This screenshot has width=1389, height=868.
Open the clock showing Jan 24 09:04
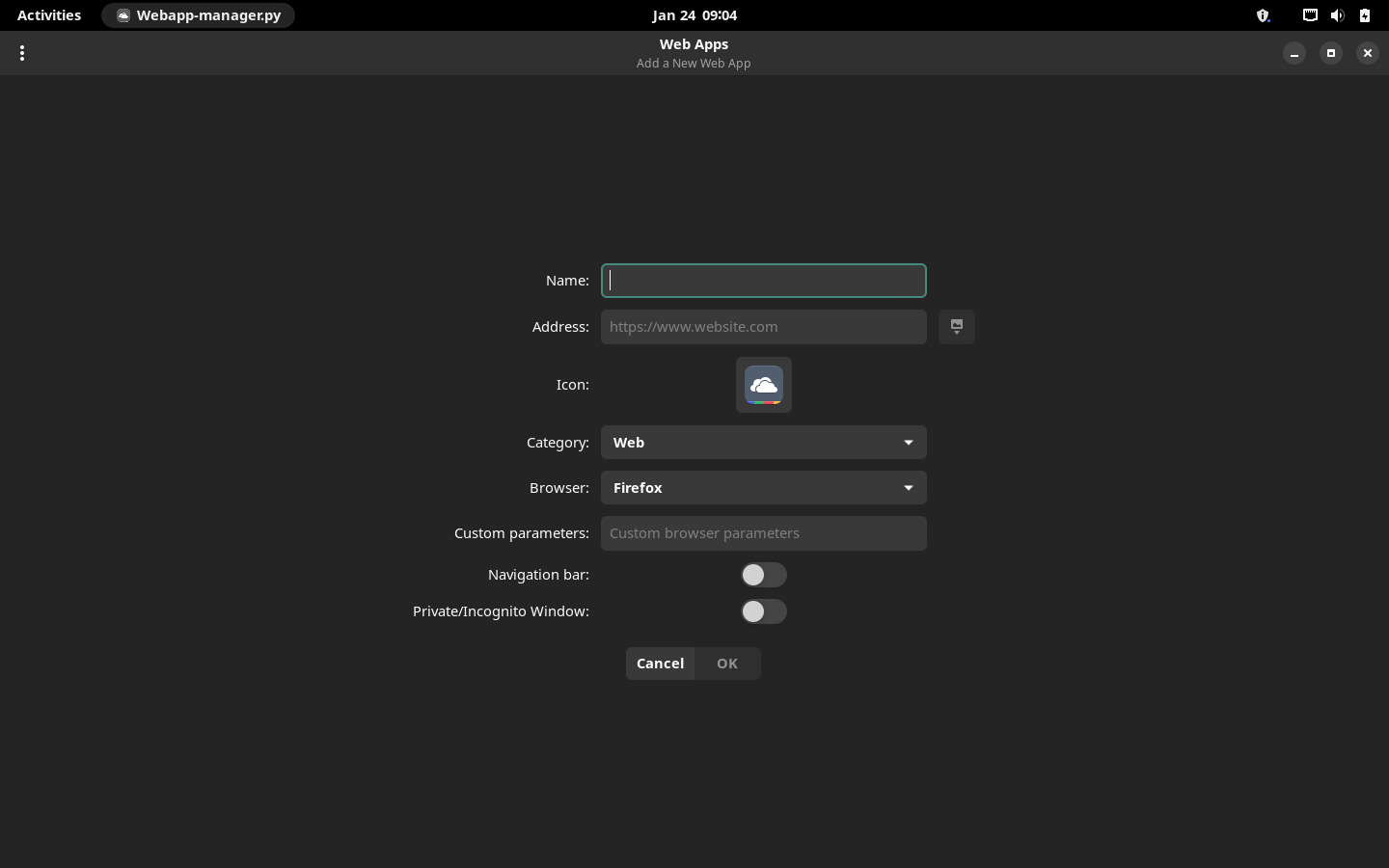(x=694, y=15)
